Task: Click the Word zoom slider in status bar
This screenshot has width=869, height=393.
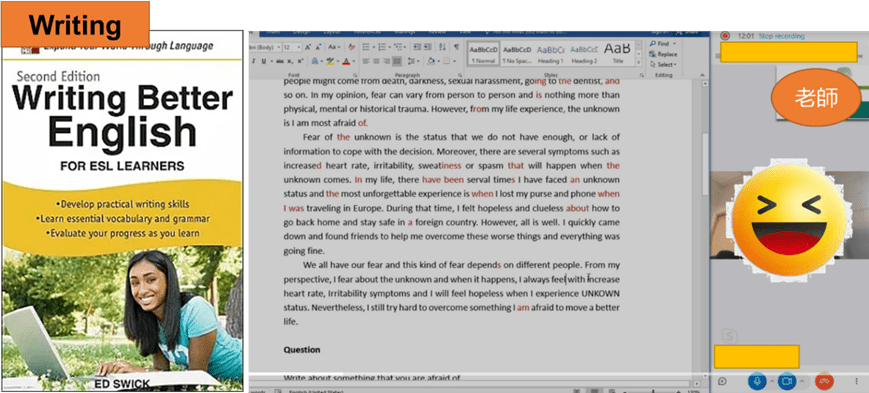Action: tap(653, 391)
